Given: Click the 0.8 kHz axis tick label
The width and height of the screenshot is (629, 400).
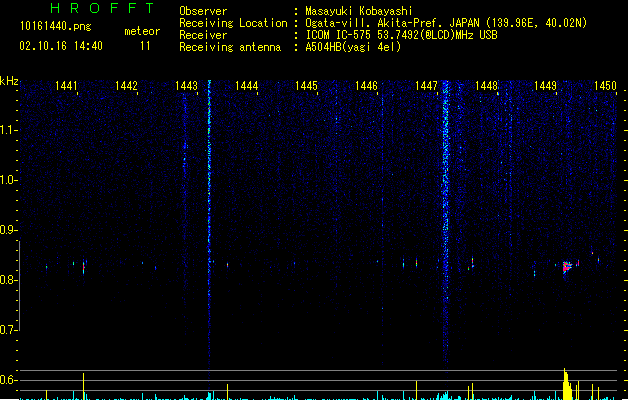Looking at the screenshot, I should pos(9,280).
